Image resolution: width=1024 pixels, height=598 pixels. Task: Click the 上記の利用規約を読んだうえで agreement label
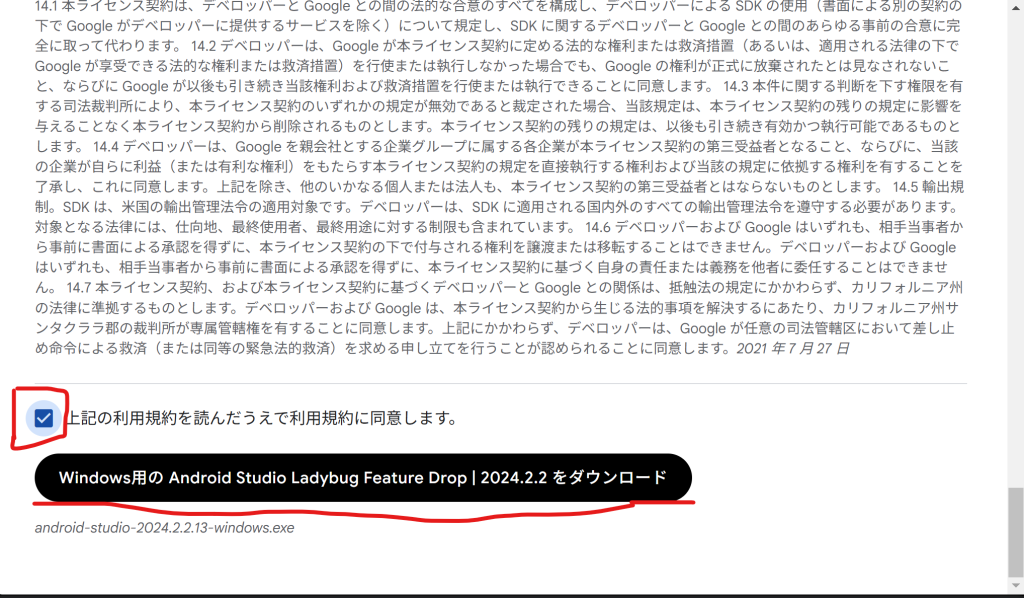coord(261,418)
